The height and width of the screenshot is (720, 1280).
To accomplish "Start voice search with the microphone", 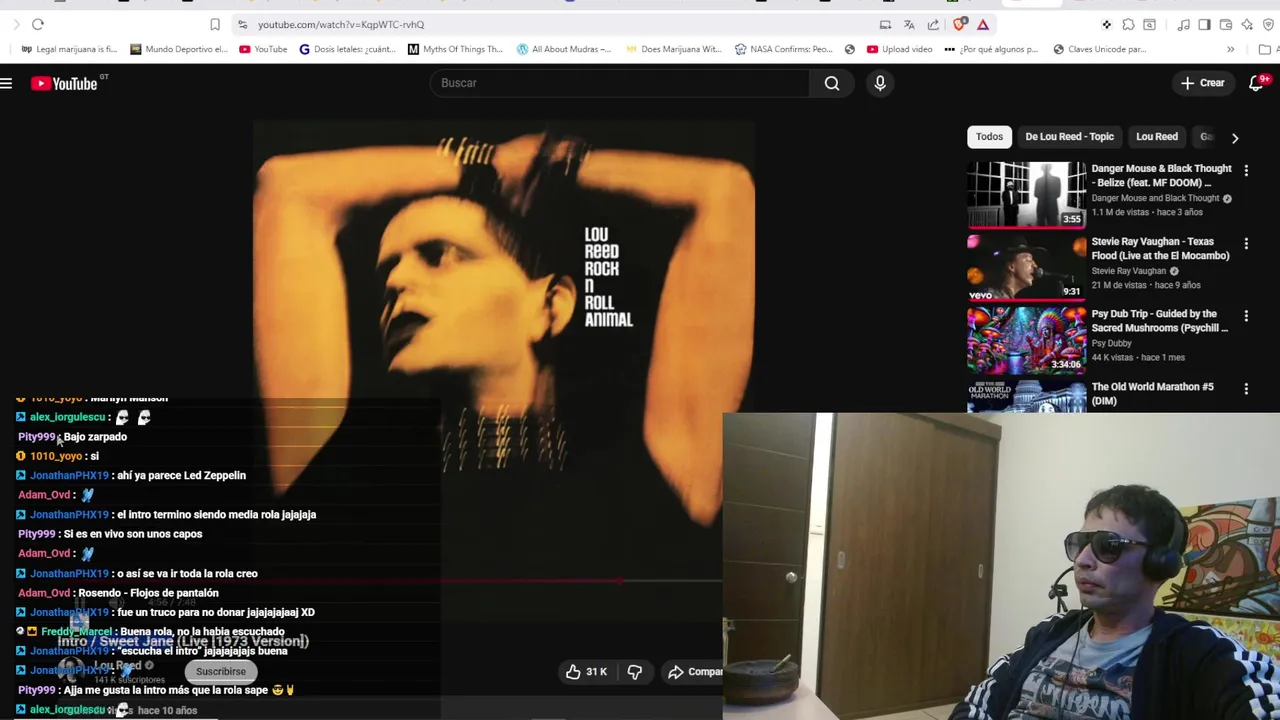I will 880,83.
